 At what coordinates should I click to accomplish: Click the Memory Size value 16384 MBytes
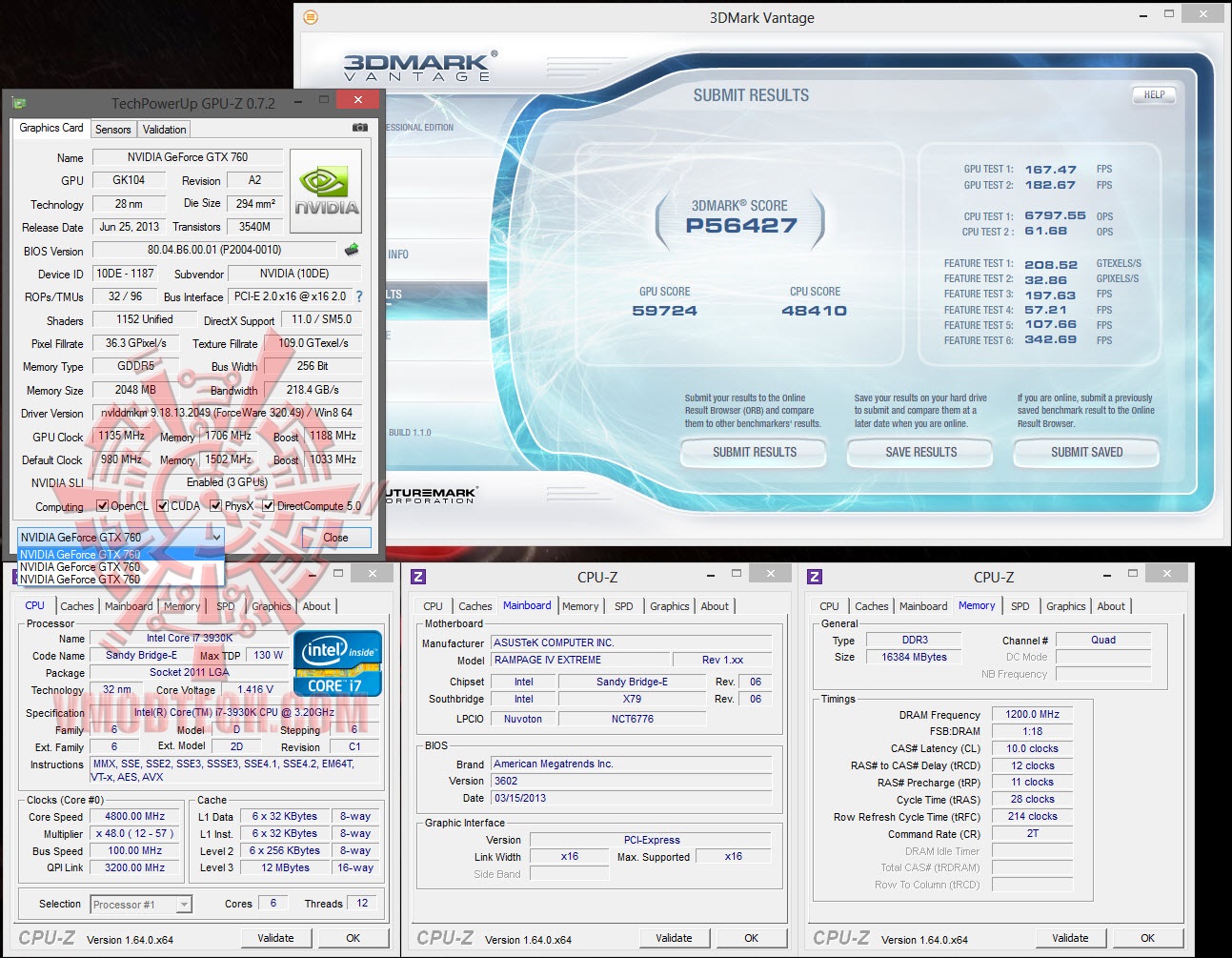[914, 657]
